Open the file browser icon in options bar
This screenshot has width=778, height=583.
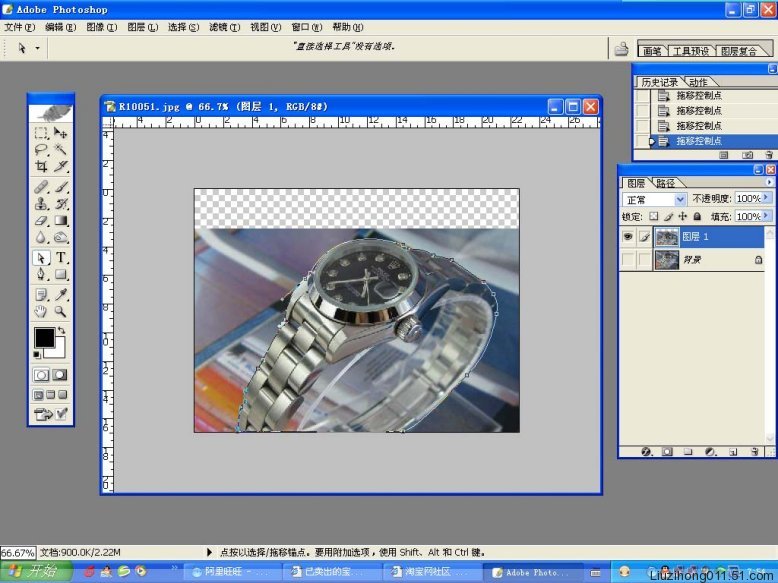click(x=621, y=49)
